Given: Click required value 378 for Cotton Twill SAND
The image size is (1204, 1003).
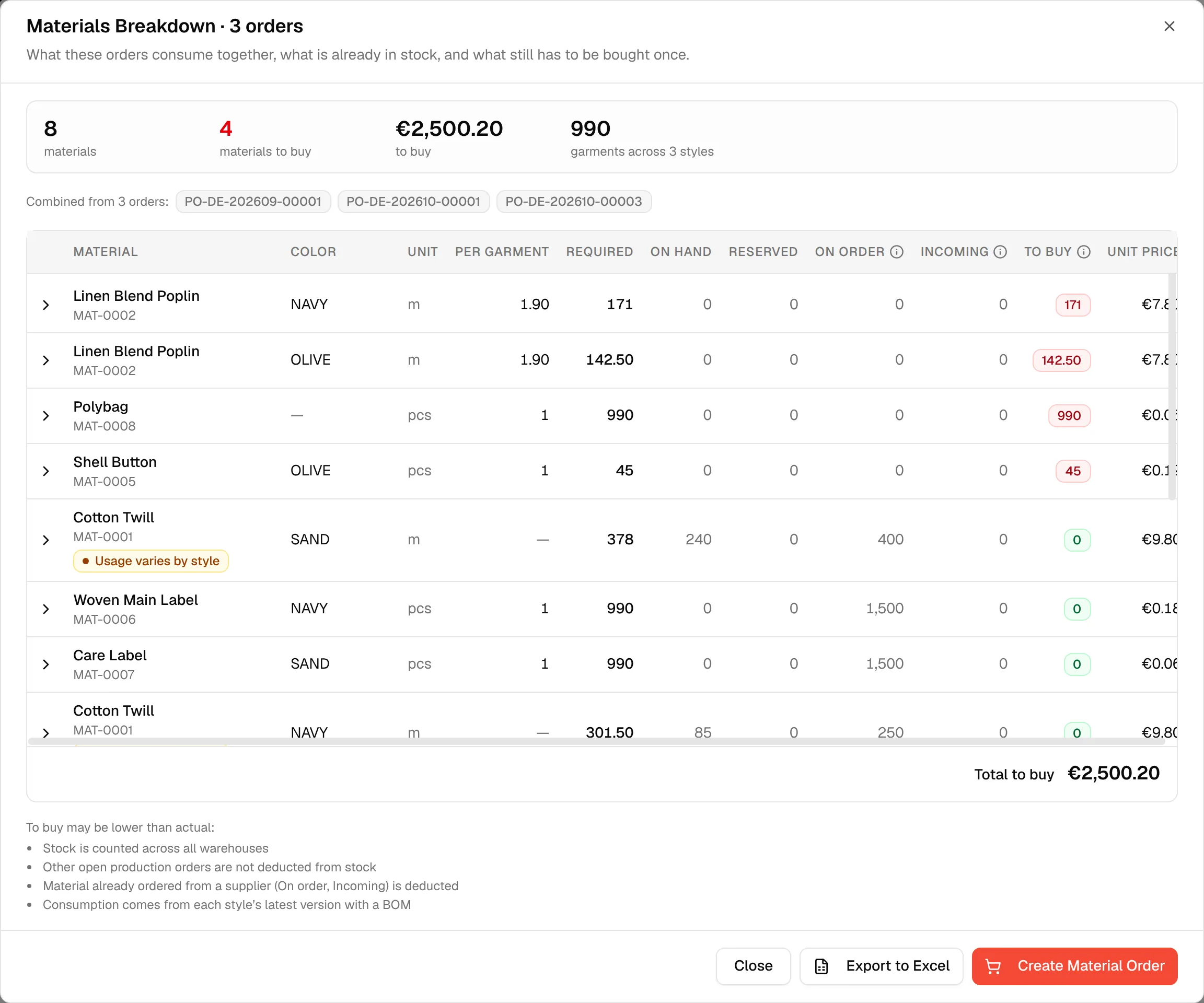Looking at the screenshot, I should pyautogui.click(x=620, y=540).
